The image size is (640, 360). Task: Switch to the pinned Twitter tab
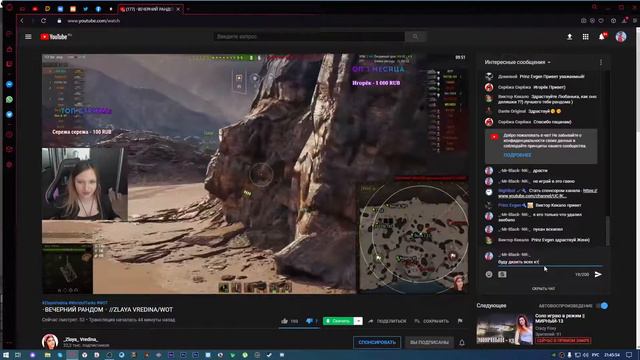tap(85, 9)
